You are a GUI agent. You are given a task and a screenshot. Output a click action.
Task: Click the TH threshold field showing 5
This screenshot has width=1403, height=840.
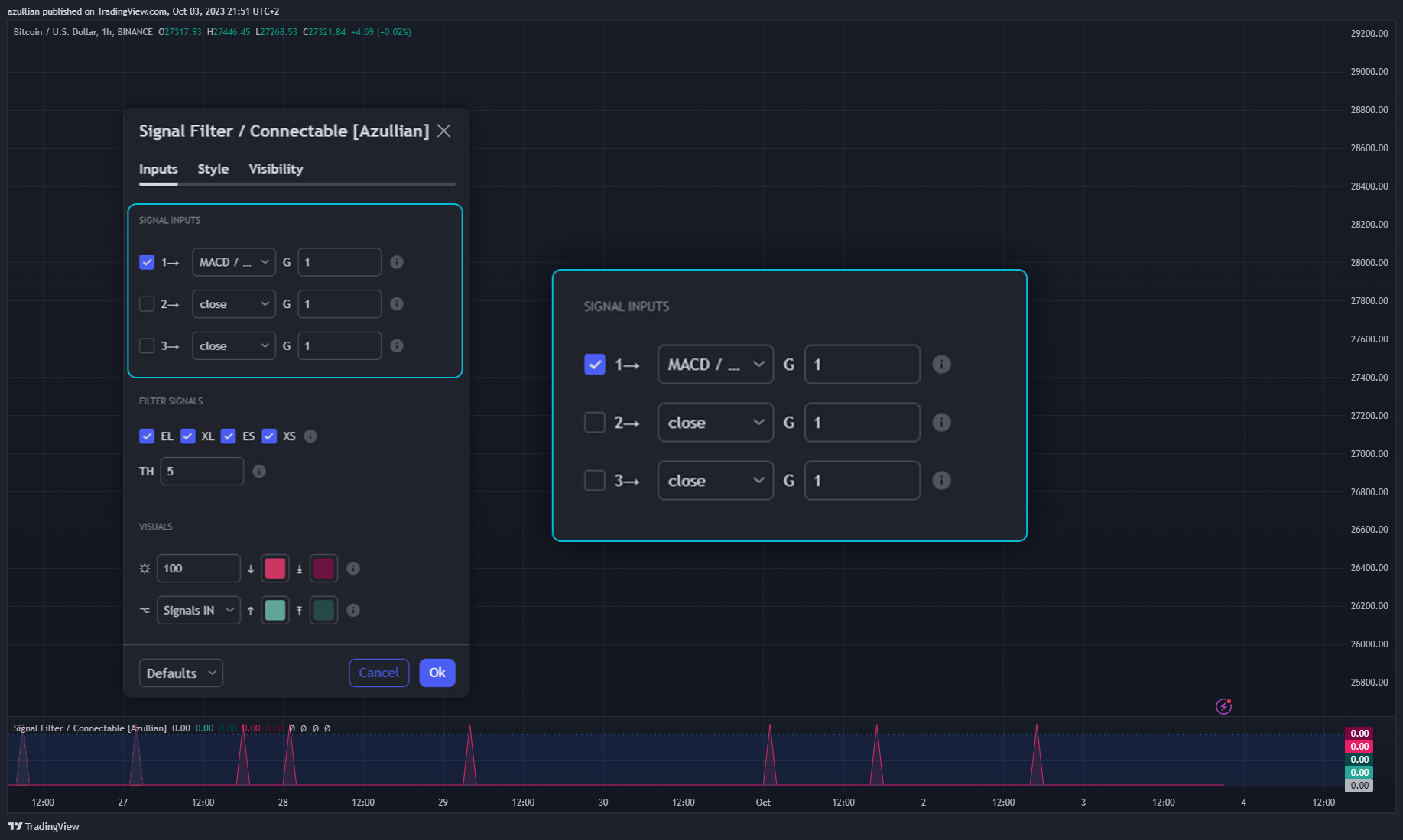point(202,472)
